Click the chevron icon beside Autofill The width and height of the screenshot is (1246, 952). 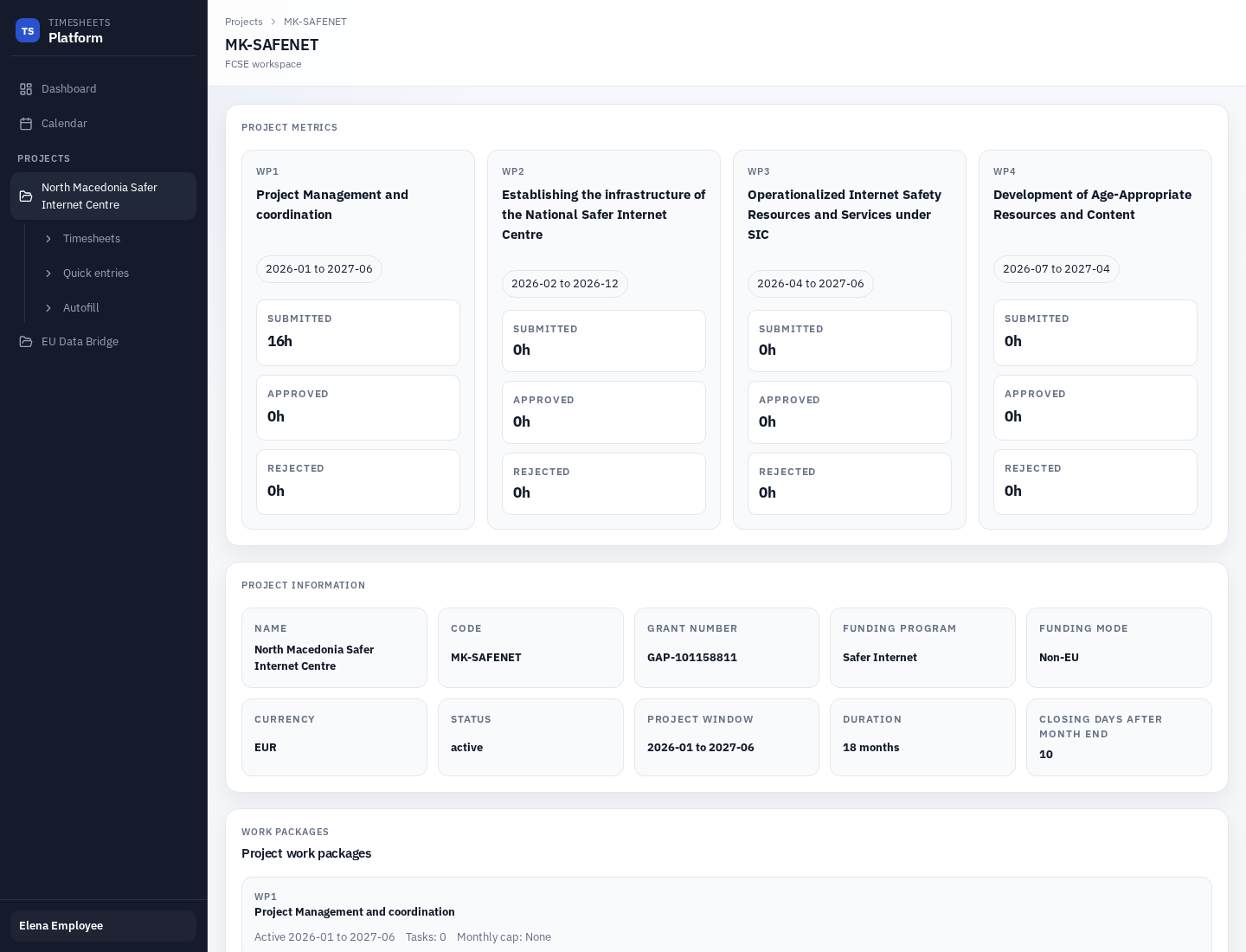[49, 308]
